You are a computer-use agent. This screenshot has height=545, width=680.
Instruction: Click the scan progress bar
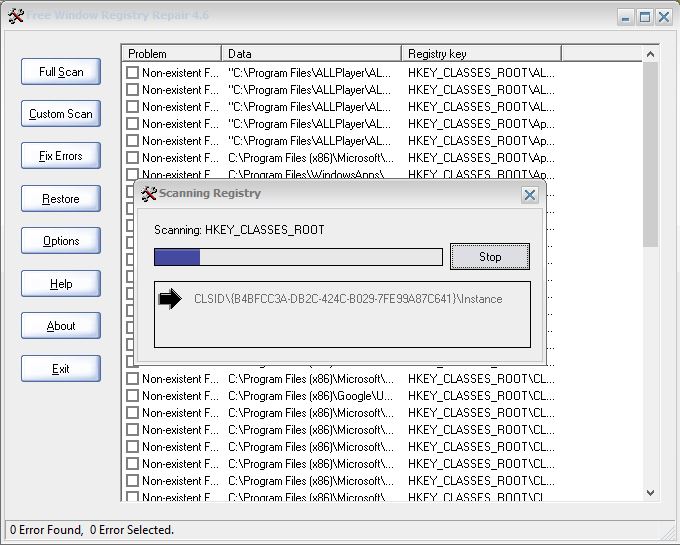[x=297, y=257]
